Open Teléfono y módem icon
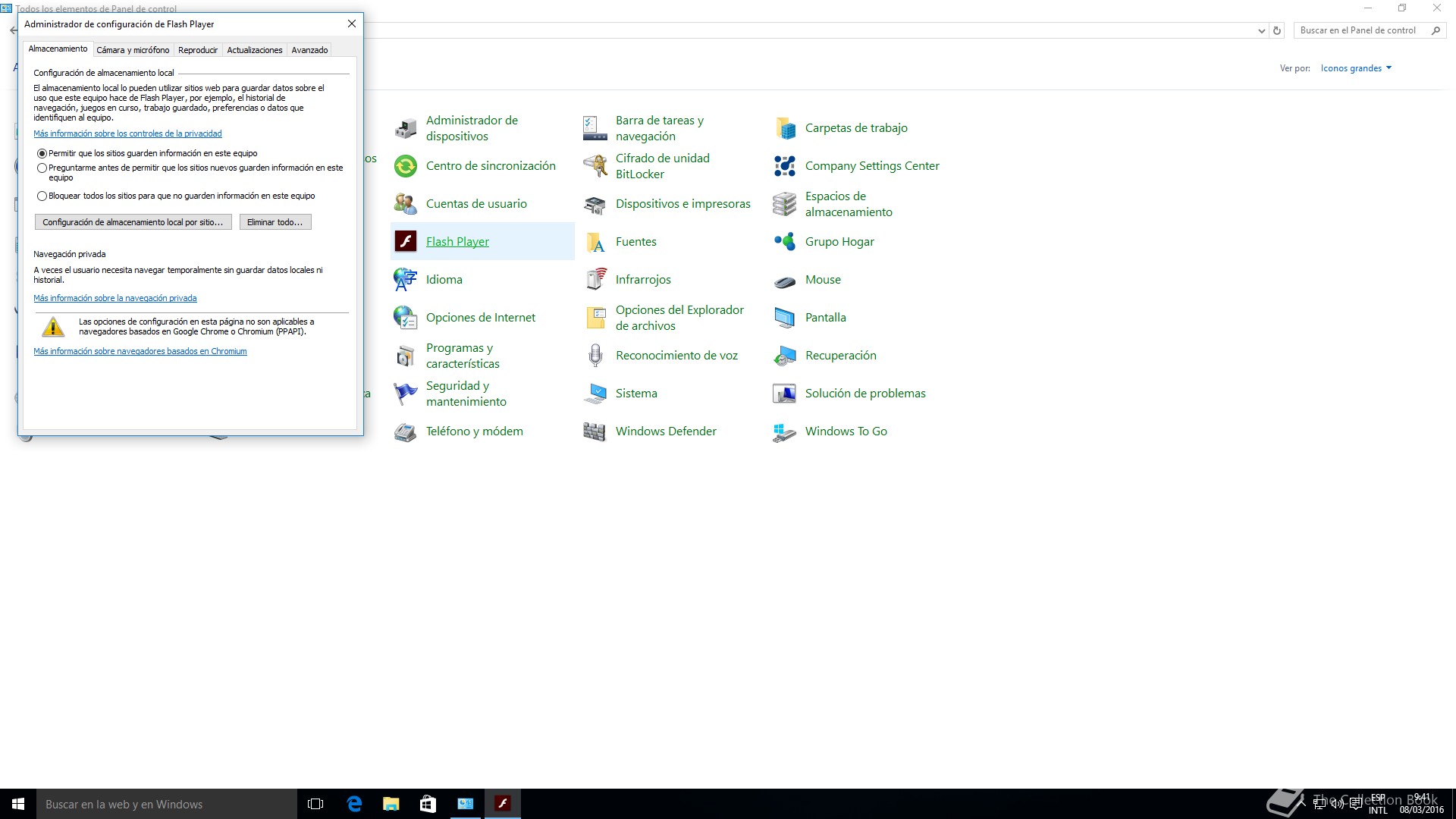The image size is (1456, 819). [x=406, y=431]
